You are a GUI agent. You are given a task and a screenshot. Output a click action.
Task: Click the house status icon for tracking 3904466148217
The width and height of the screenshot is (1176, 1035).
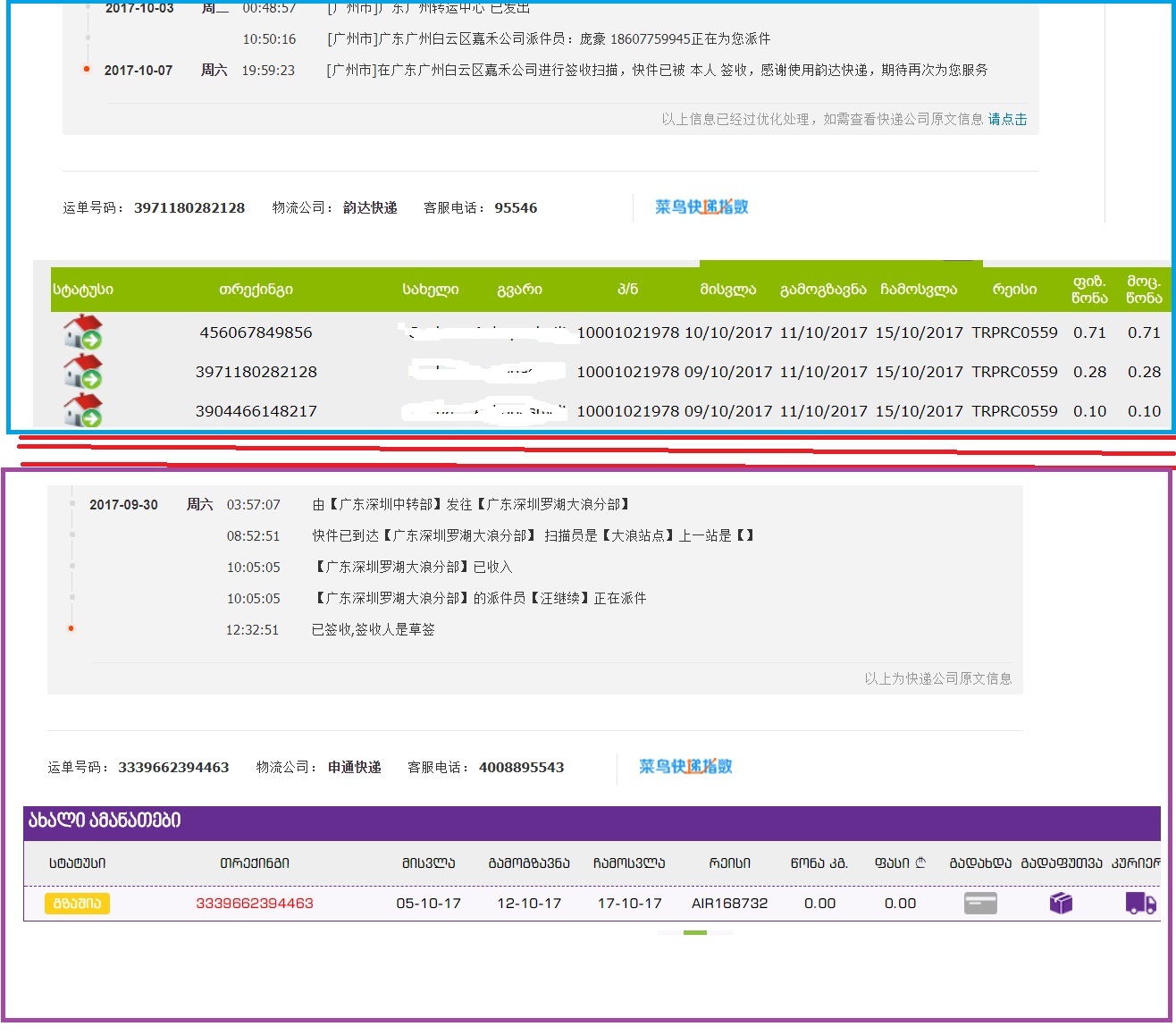click(83, 411)
